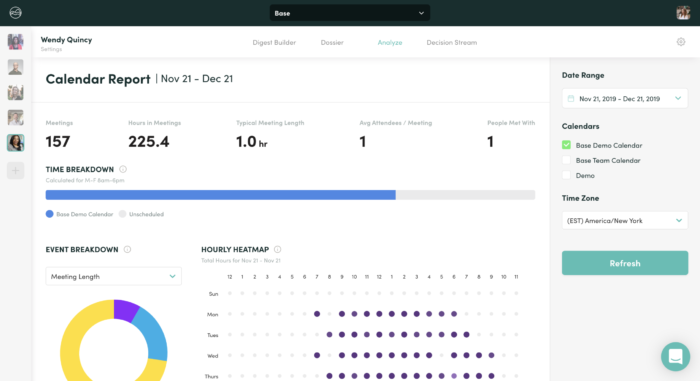The width and height of the screenshot is (700, 381).
Task: Click Monday 7am heatmap dot
Action: [x=317, y=314]
